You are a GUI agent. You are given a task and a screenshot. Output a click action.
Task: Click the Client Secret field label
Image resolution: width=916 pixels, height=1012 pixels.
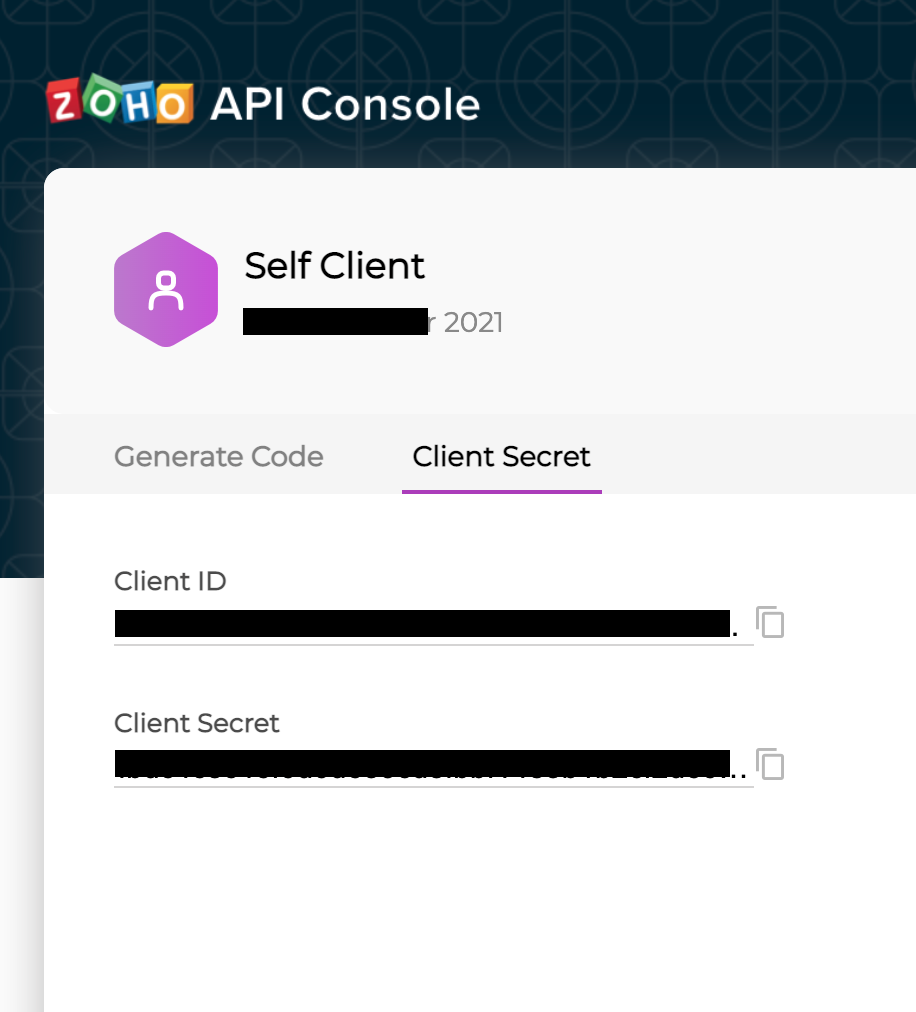click(197, 723)
